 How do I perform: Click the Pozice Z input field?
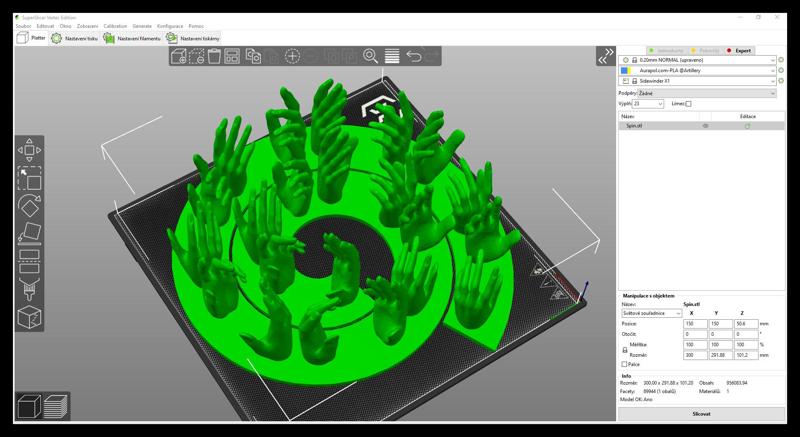746,324
